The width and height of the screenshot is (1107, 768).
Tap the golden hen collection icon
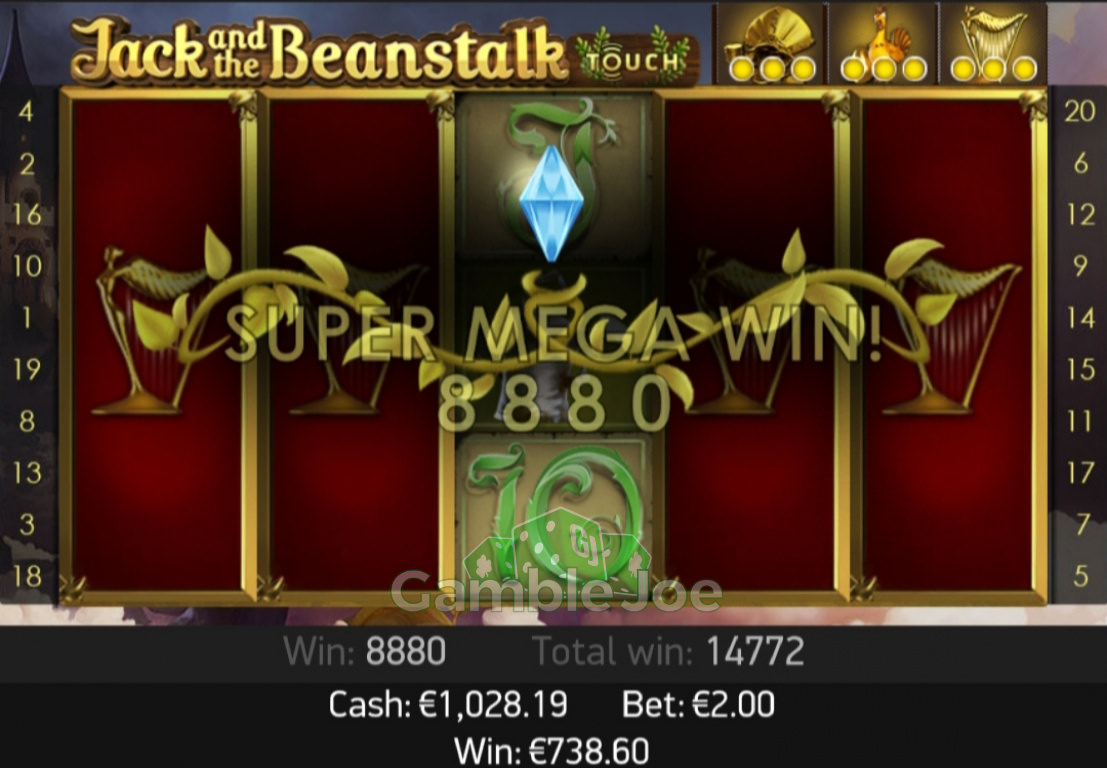pyautogui.click(x=882, y=44)
